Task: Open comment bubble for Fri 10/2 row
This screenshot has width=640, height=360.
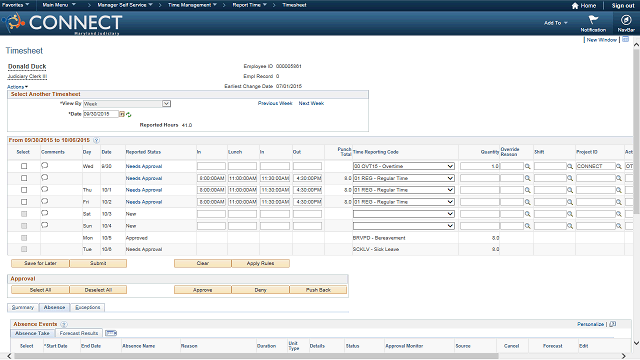Action: [x=44, y=201]
